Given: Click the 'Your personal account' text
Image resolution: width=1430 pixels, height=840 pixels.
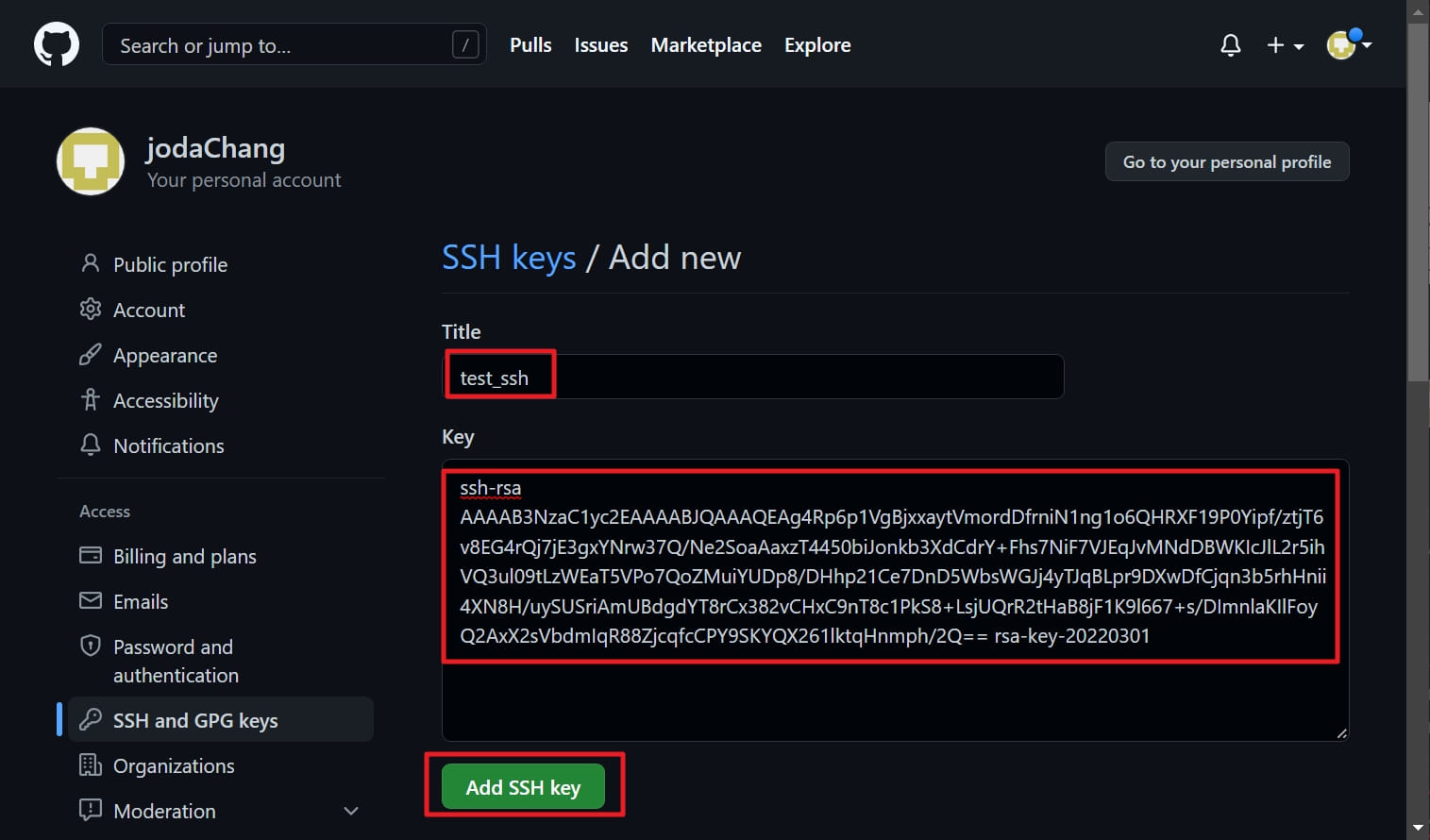Looking at the screenshot, I should (244, 180).
